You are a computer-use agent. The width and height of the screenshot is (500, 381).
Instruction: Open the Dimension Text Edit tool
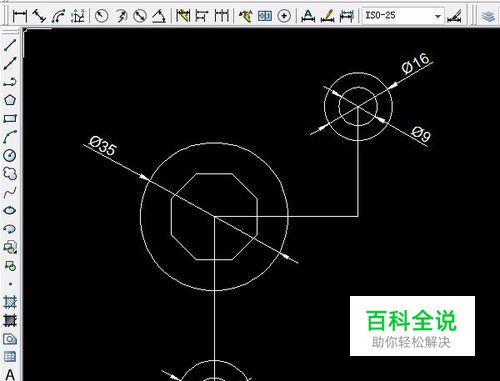pos(327,16)
